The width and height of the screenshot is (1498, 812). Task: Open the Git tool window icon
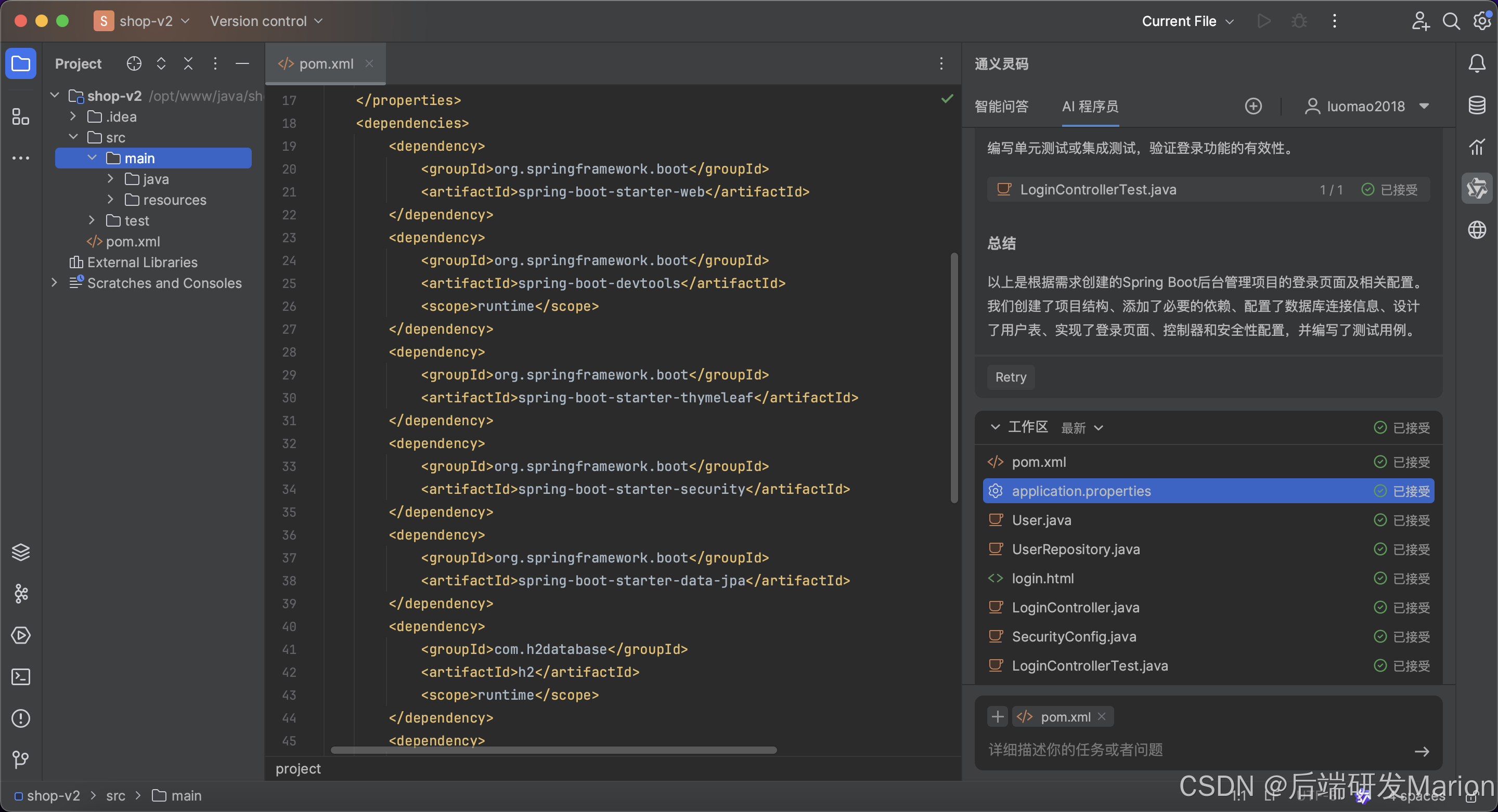click(21, 759)
